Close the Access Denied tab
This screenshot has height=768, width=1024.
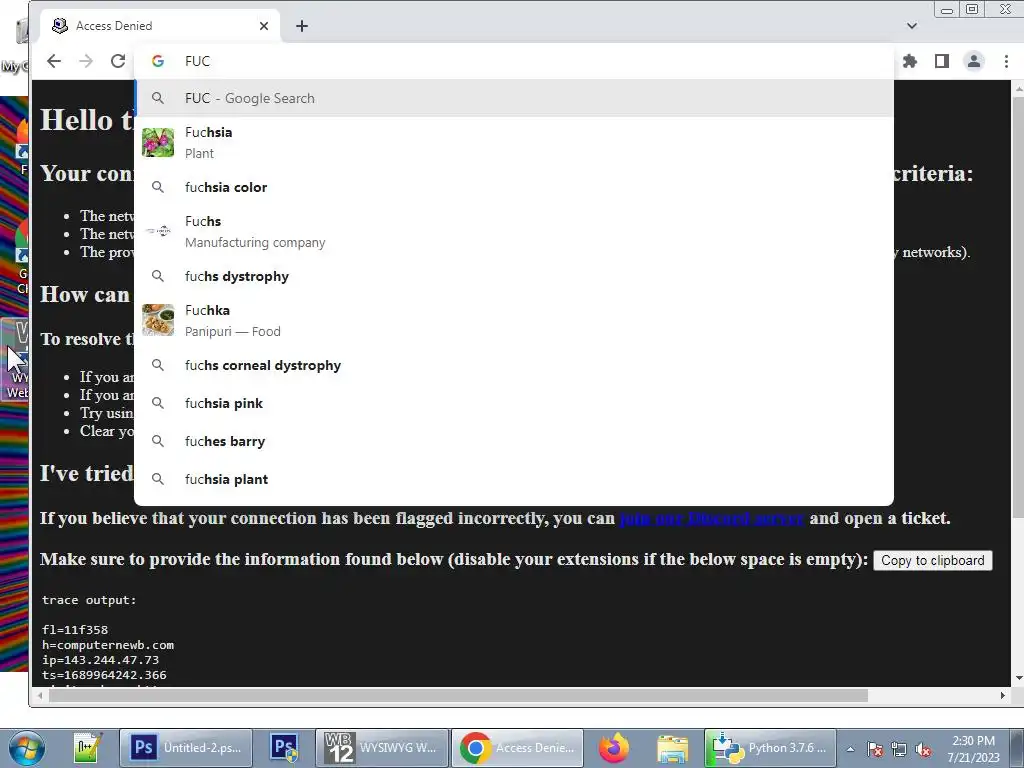pos(264,26)
